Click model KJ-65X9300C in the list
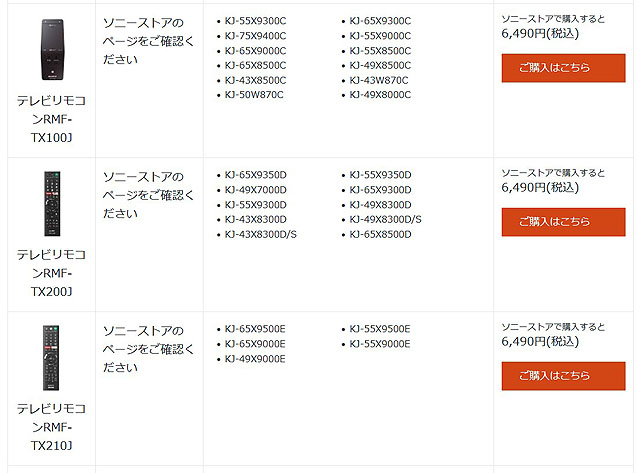 click(380, 21)
